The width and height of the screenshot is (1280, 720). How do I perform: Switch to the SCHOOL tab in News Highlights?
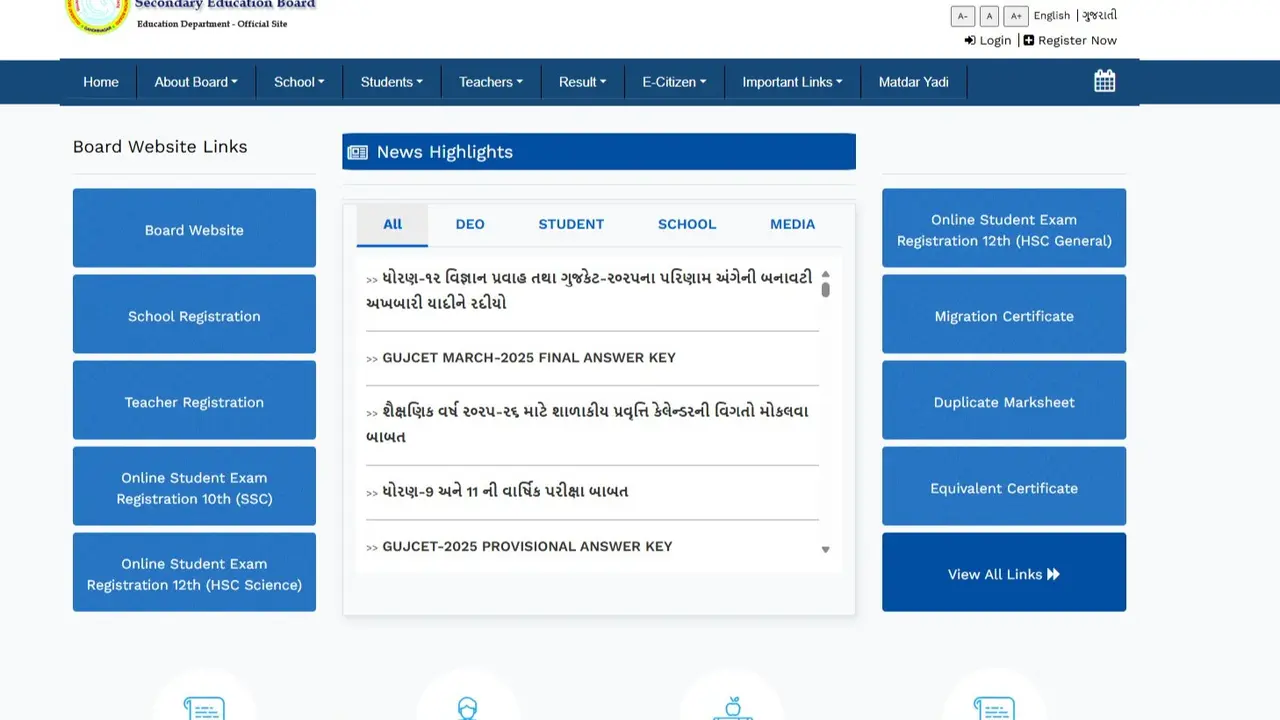pyautogui.click(x=686, y=224)
